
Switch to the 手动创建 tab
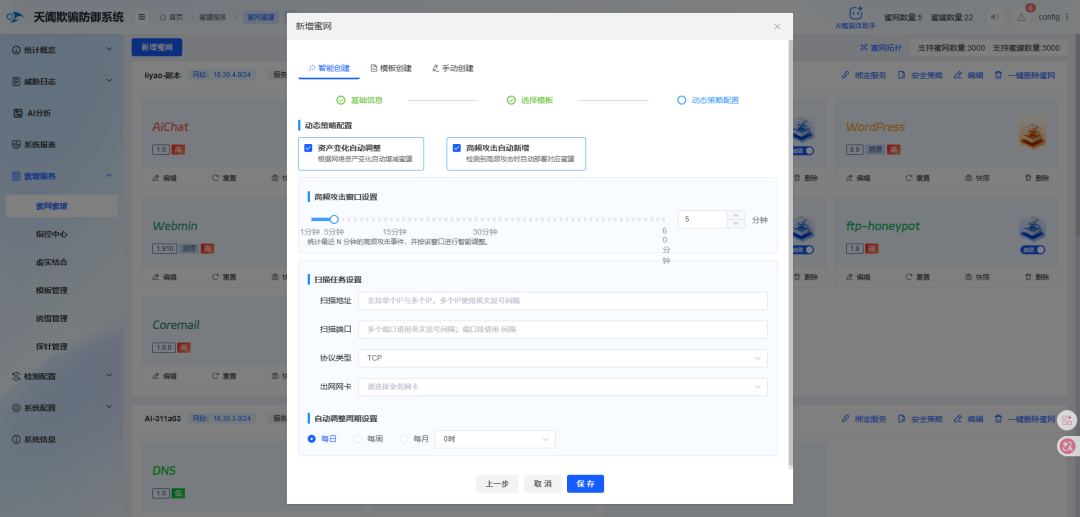452,68
